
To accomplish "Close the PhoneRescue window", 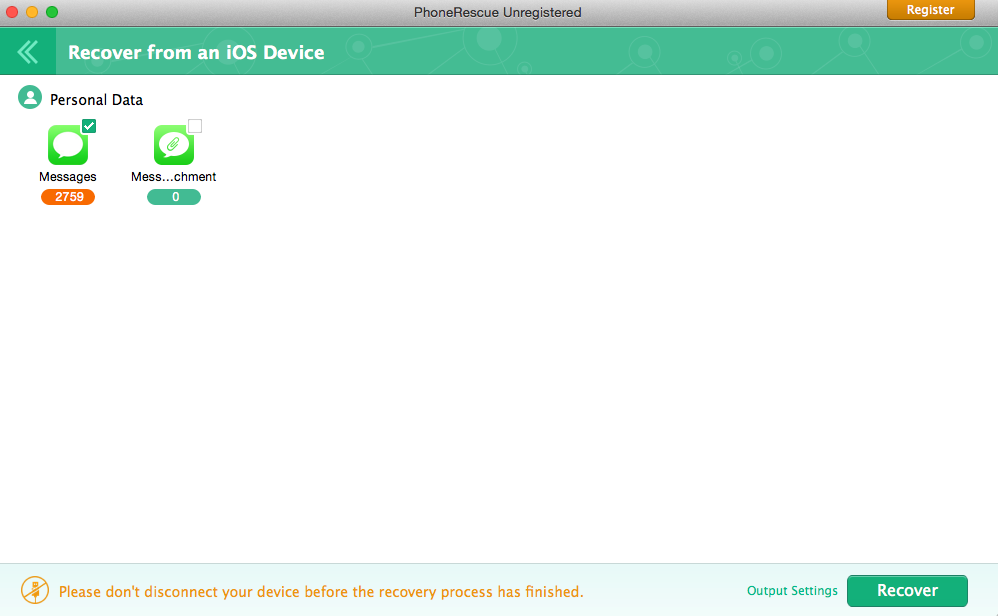I will coord(11,12).
